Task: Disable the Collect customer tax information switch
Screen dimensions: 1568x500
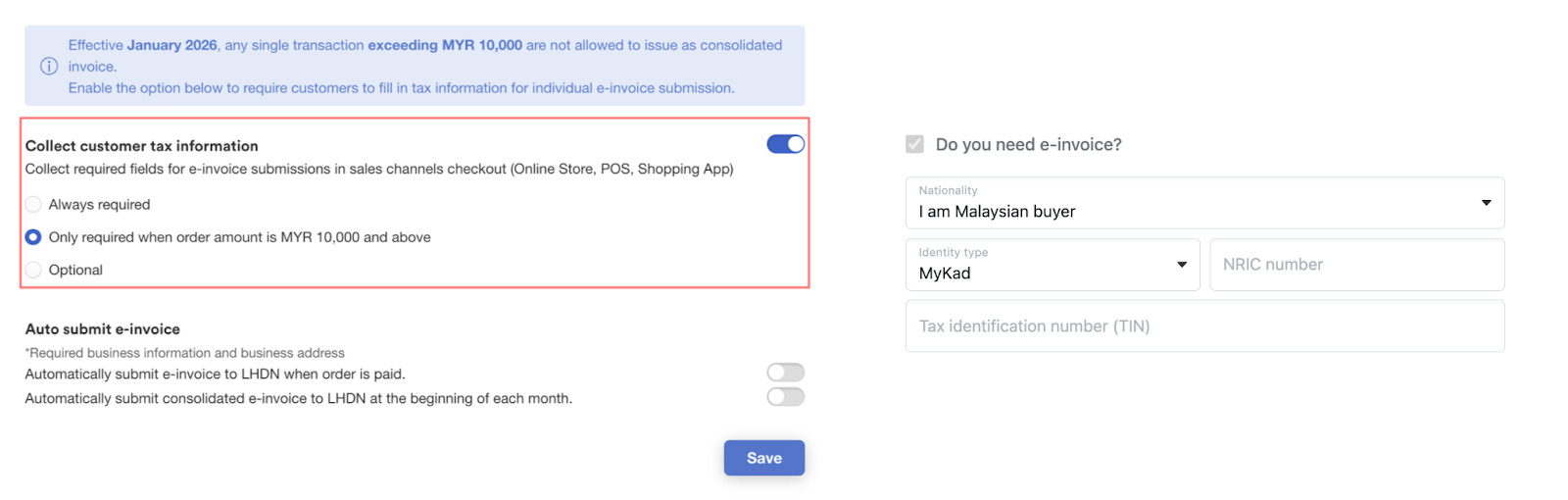Action: point(785,144)
